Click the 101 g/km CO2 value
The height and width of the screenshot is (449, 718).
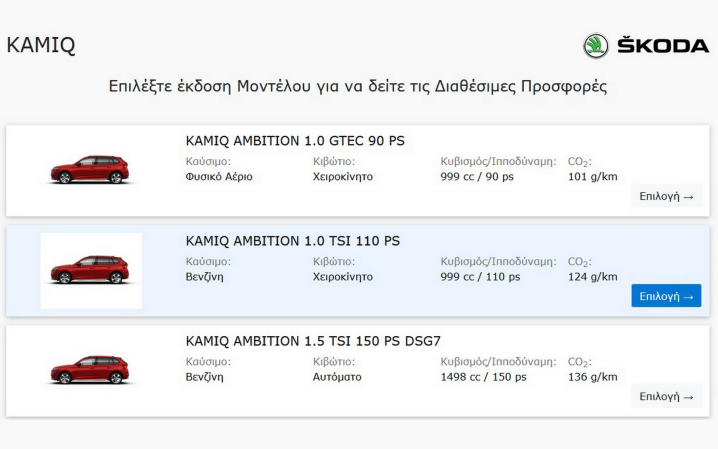click(592, 177)
